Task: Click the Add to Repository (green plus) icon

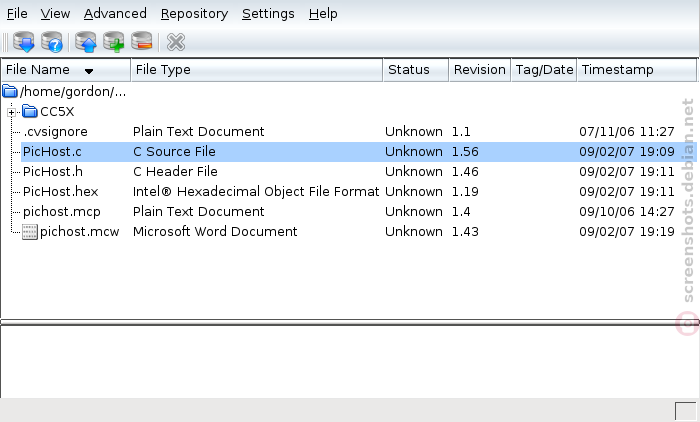Action: pos(114,42)
